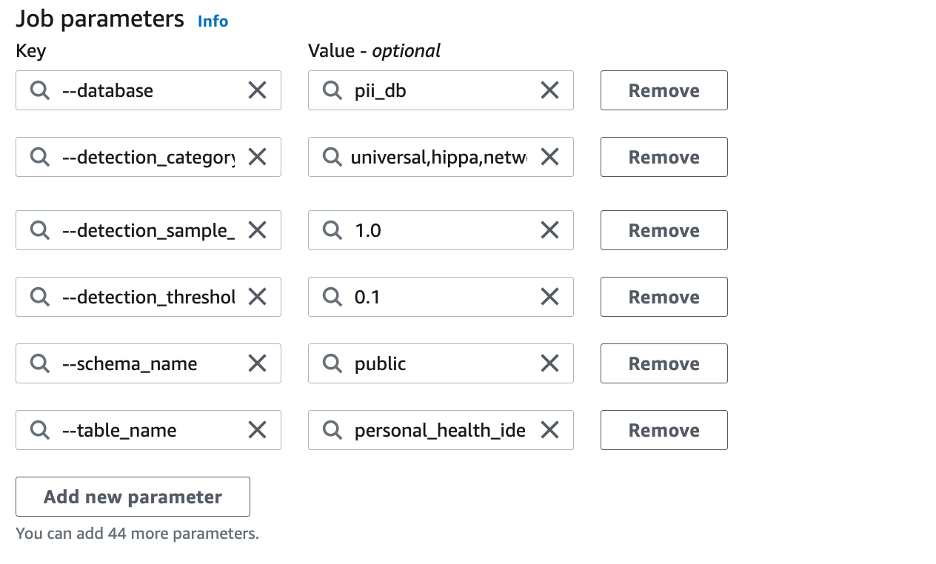Remove the --detection_threshold parameter row
Screen dimensions: 936x564
coord(663,297)
